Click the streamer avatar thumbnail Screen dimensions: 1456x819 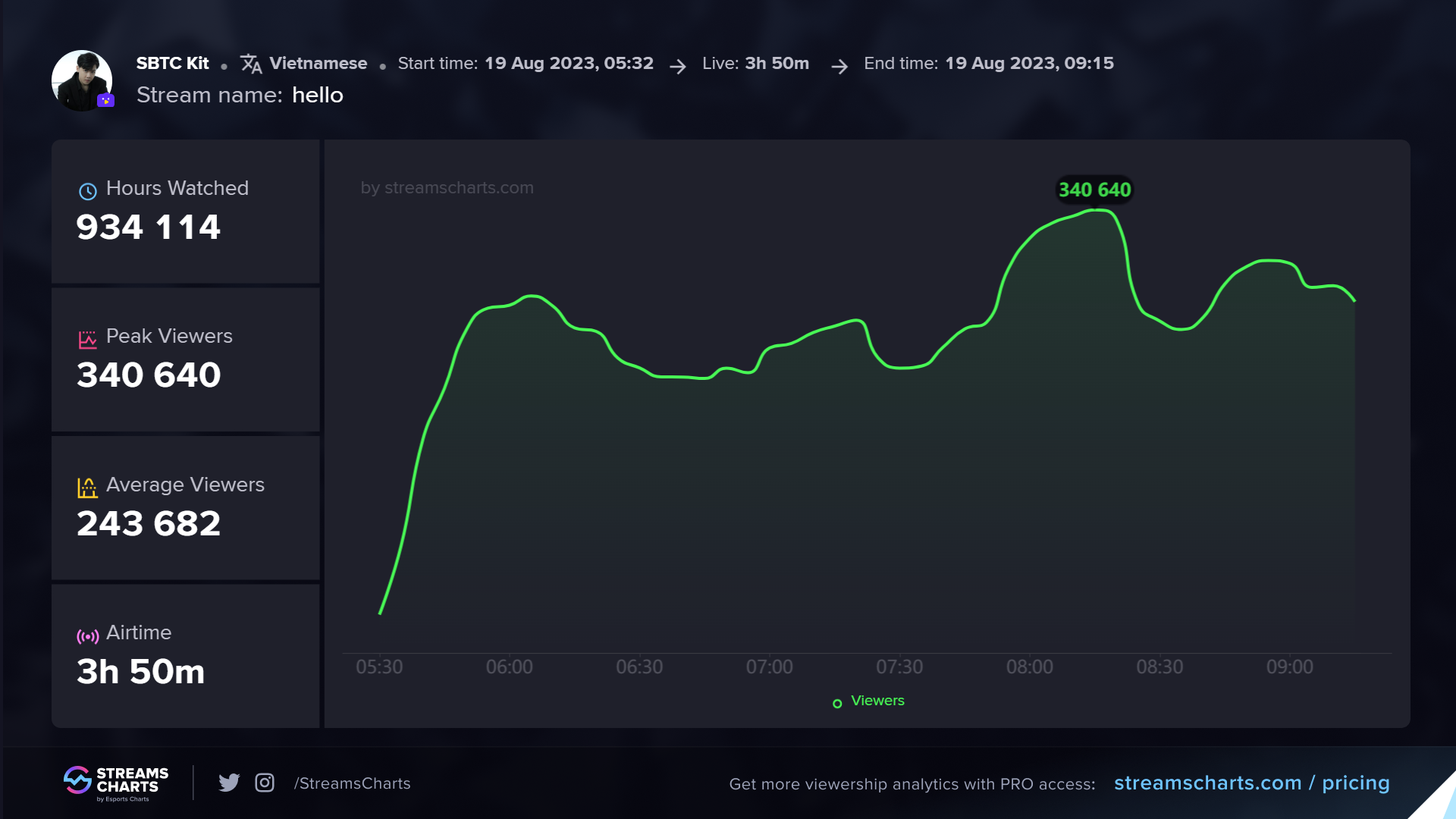[81, 80]
